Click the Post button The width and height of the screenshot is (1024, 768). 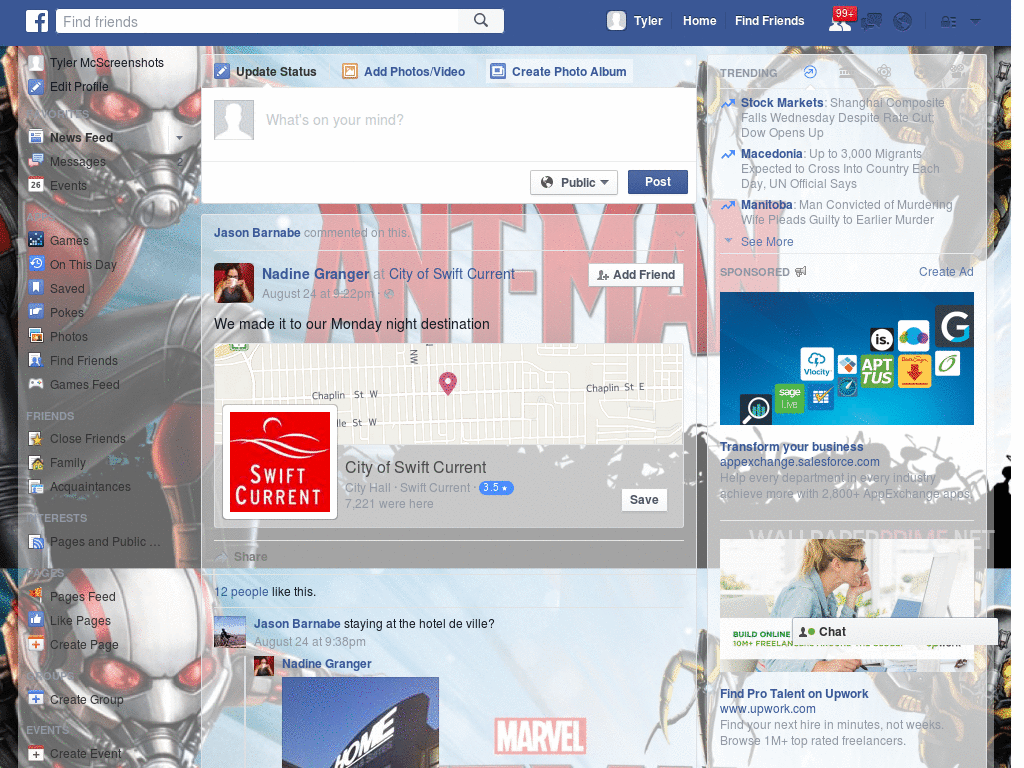(x=658, y=182)
